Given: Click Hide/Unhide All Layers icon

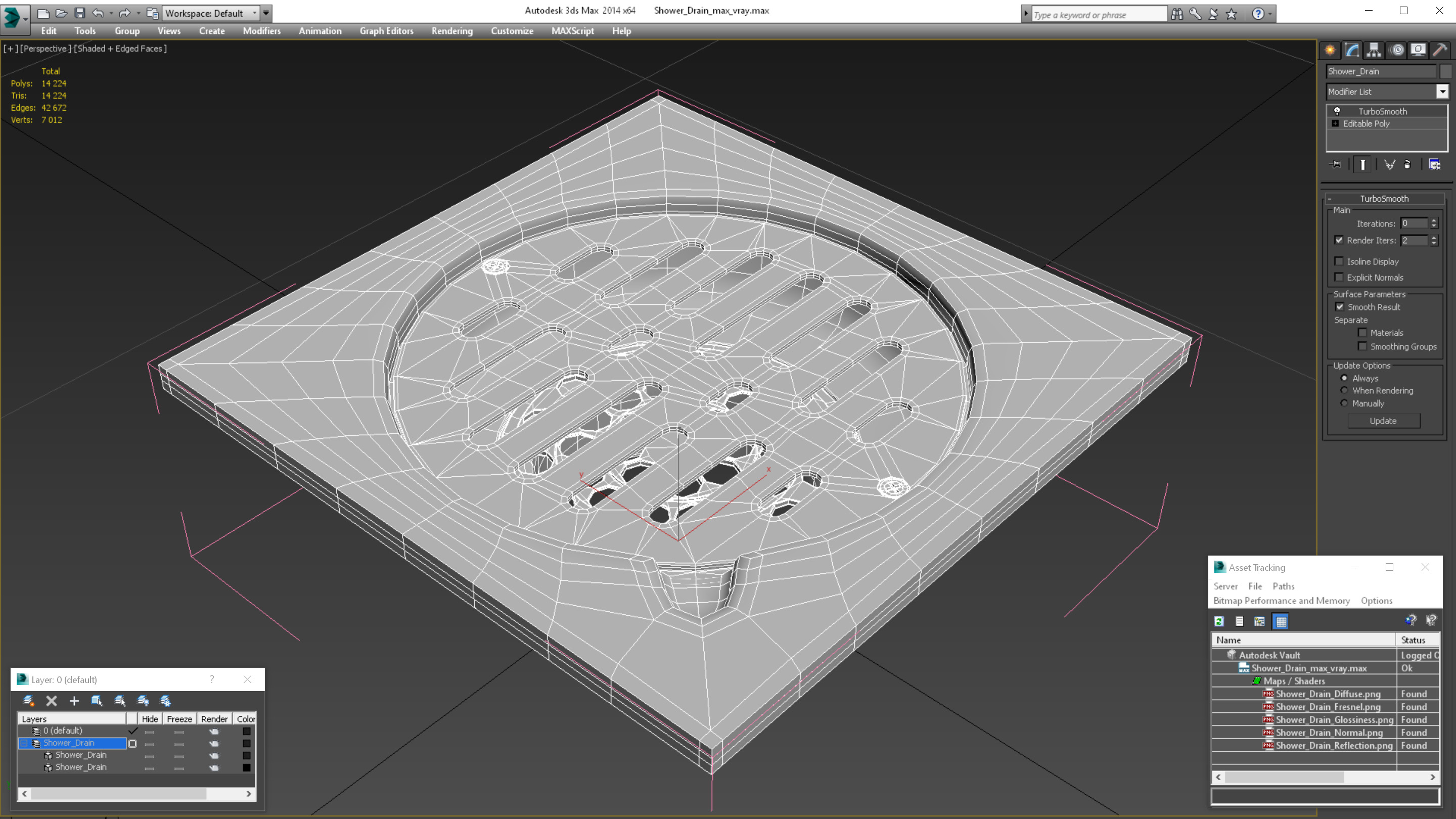Looking at the screenshot, I should coord(143,701).
